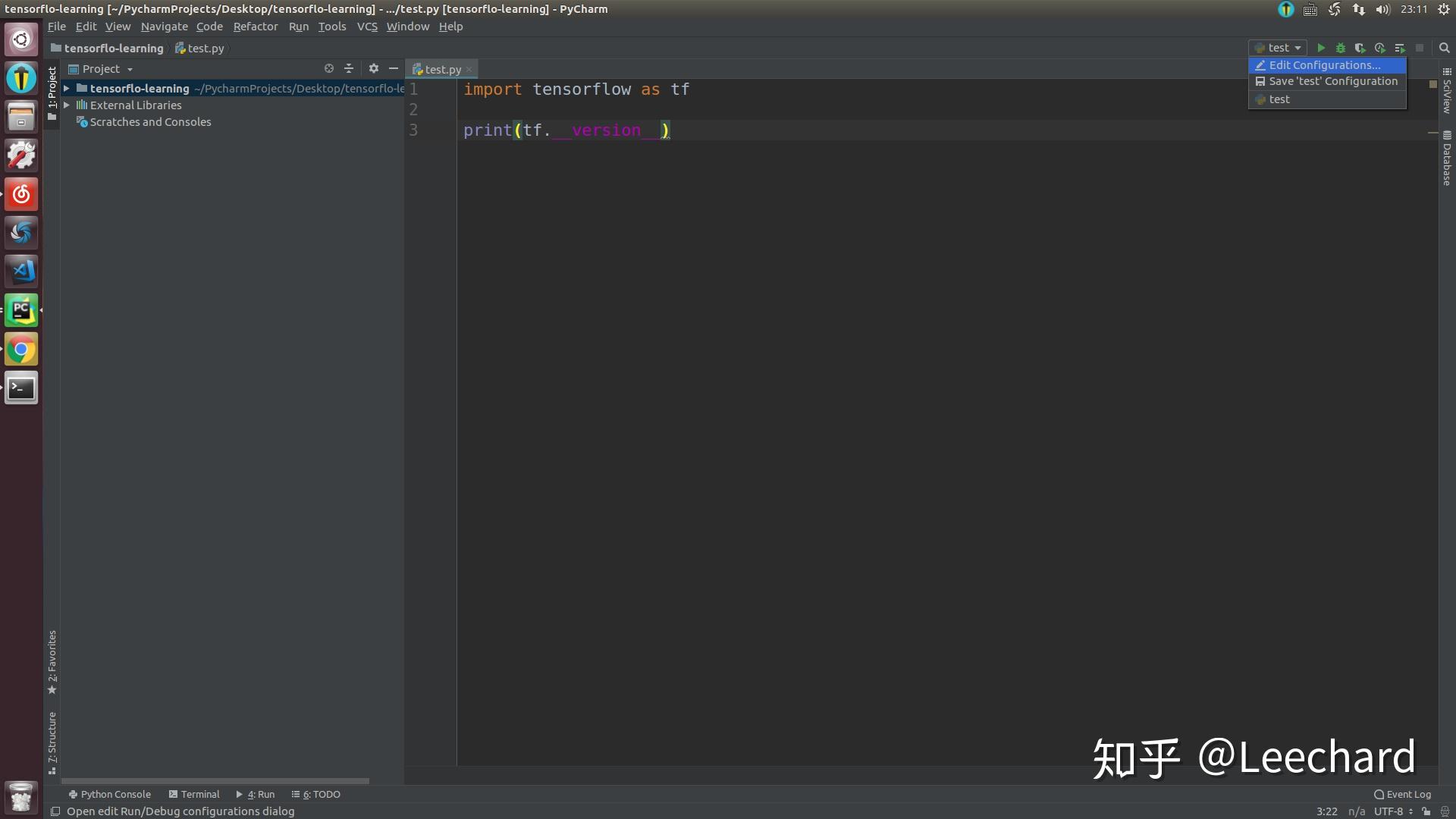Viewport: 1456px width, 819px height.
Task: Run the 'test' configuration with the green play icon
Action: coord(1321,48)
